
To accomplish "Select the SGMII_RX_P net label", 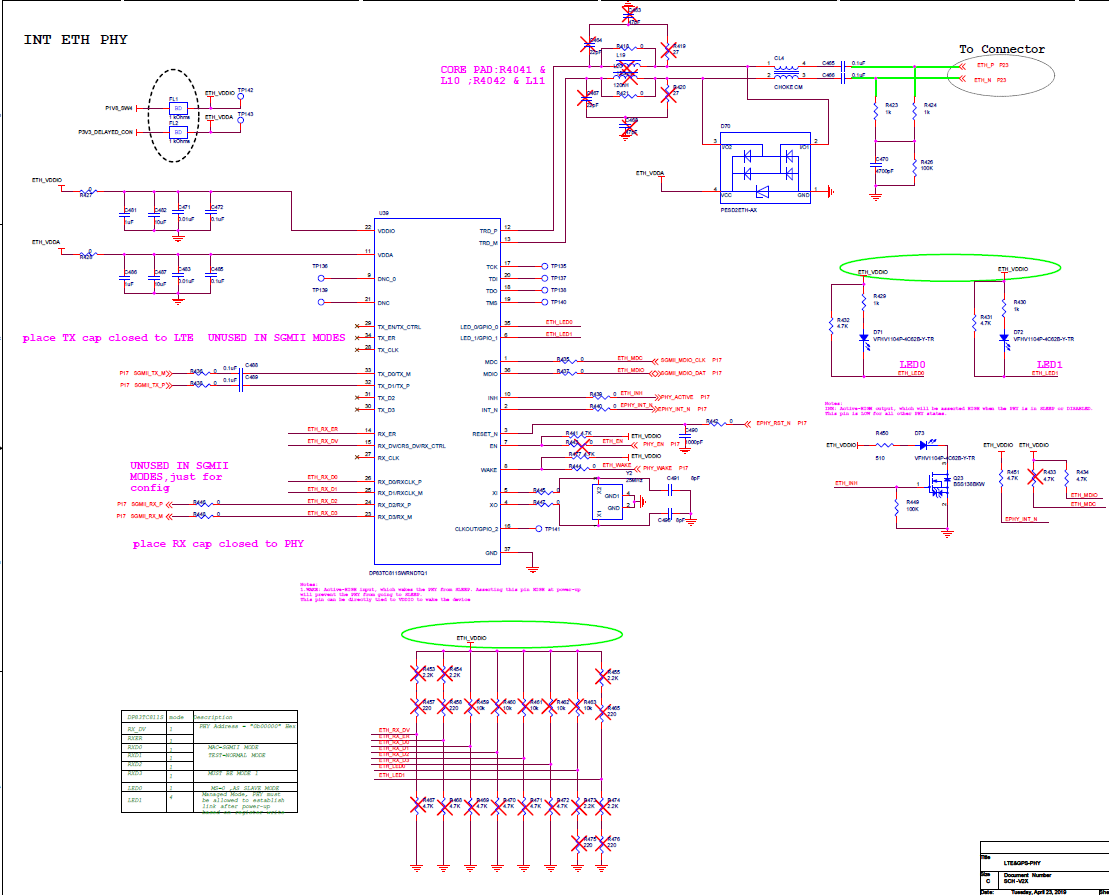I will click(x=147, y=504).
